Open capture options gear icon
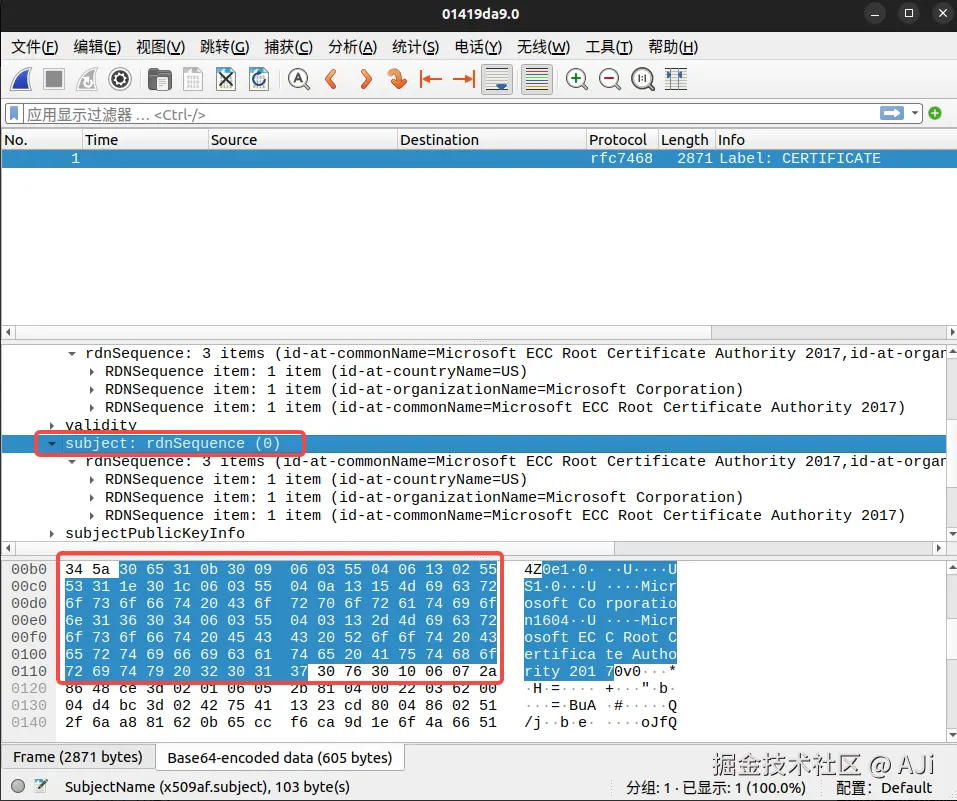Image resolution: width=957 pixels, height=801 pixels. click(x=120, y=79)
